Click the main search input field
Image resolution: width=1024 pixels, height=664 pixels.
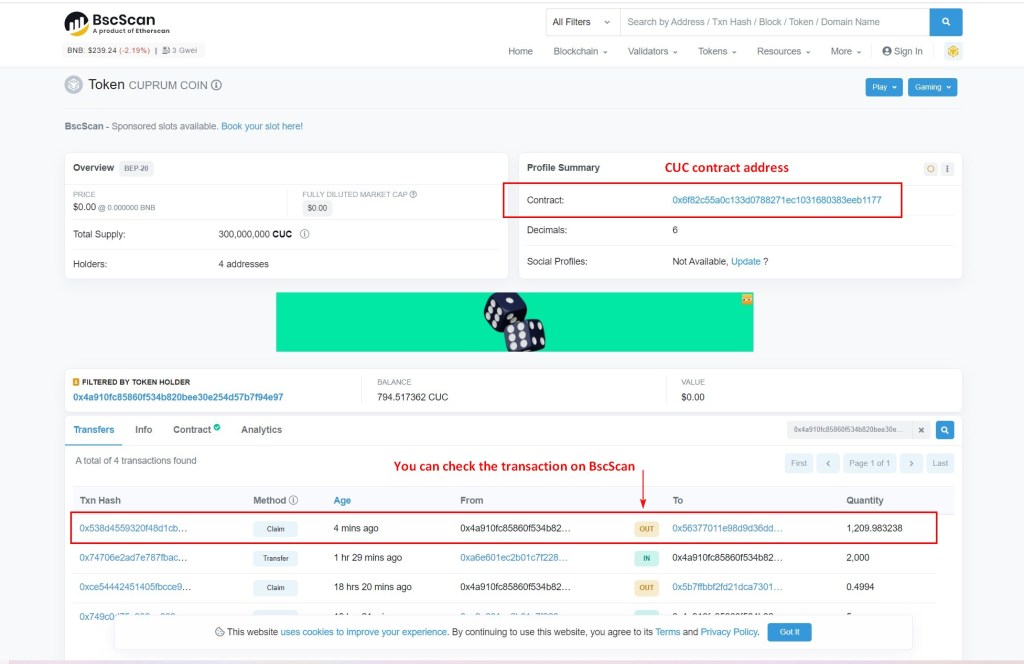(x=774, y=22)
